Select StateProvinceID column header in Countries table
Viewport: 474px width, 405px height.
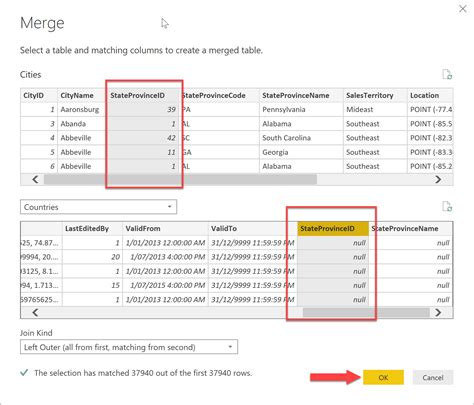(333, 229)
